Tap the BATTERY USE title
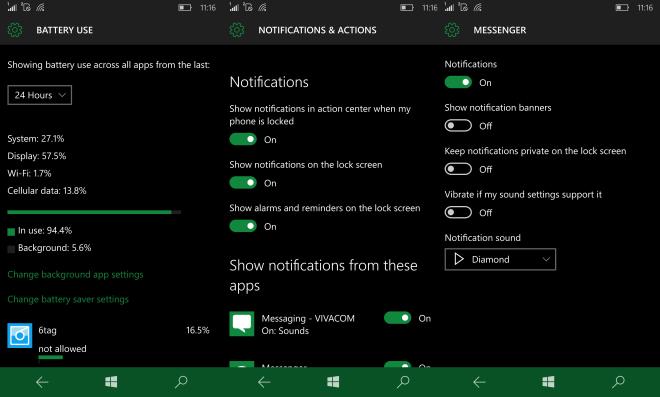Screen dimensions: 660x397 coord(64,30)
